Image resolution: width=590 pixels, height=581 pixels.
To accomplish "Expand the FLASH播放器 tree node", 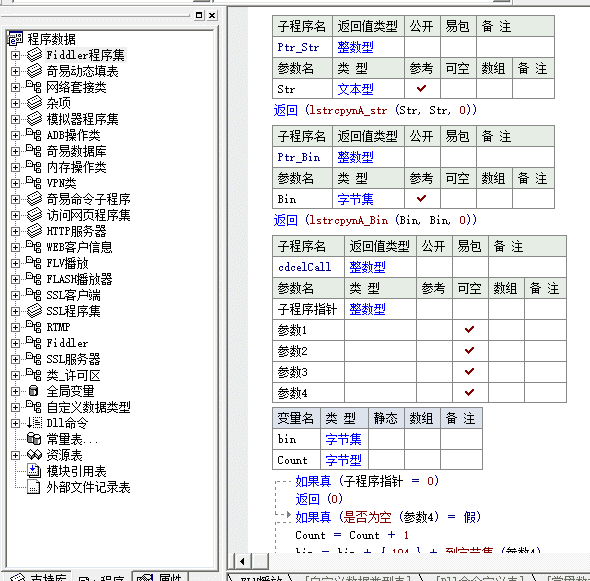I will pos(15,279).
